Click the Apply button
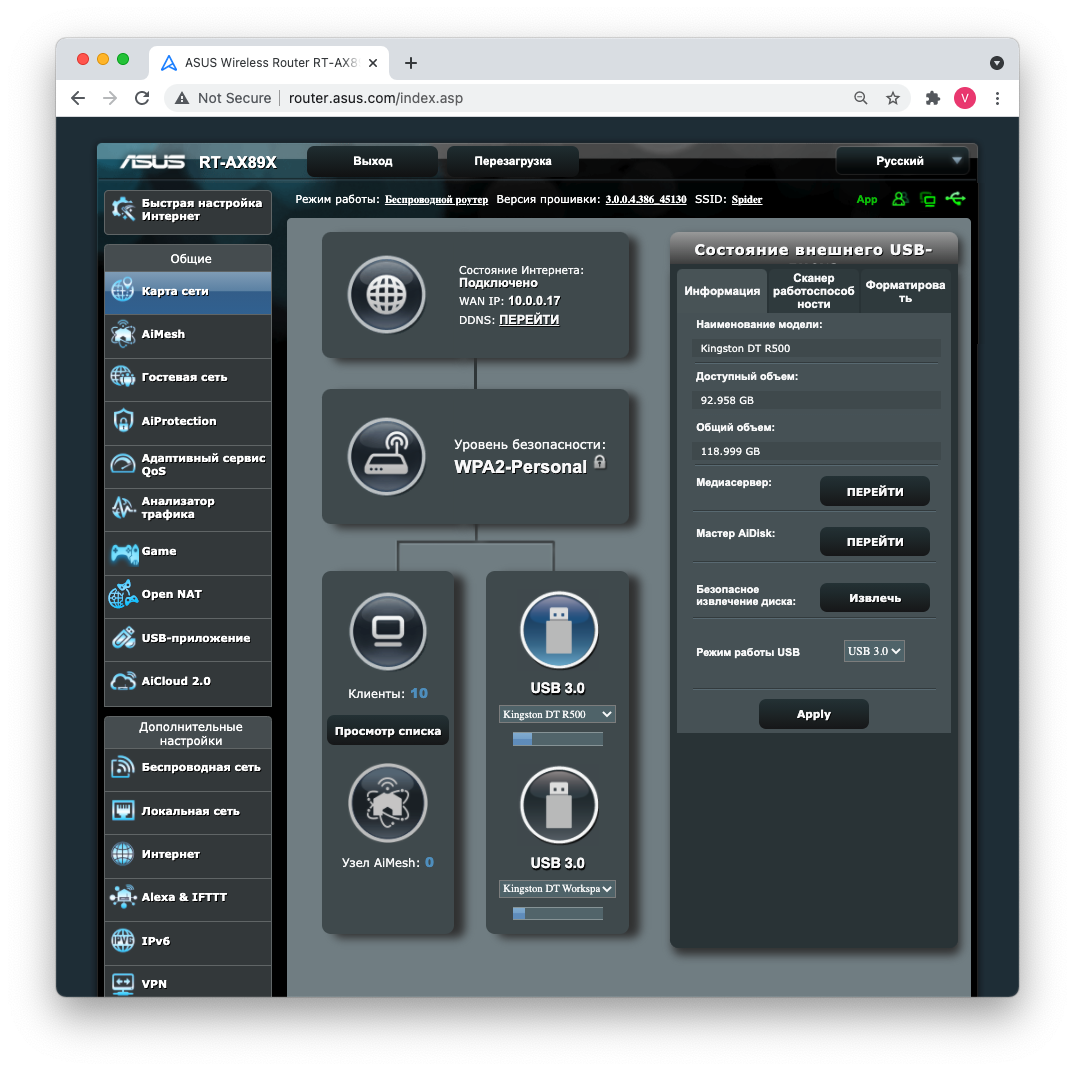The image size is (1075, 1071). [x=814, y=714]
